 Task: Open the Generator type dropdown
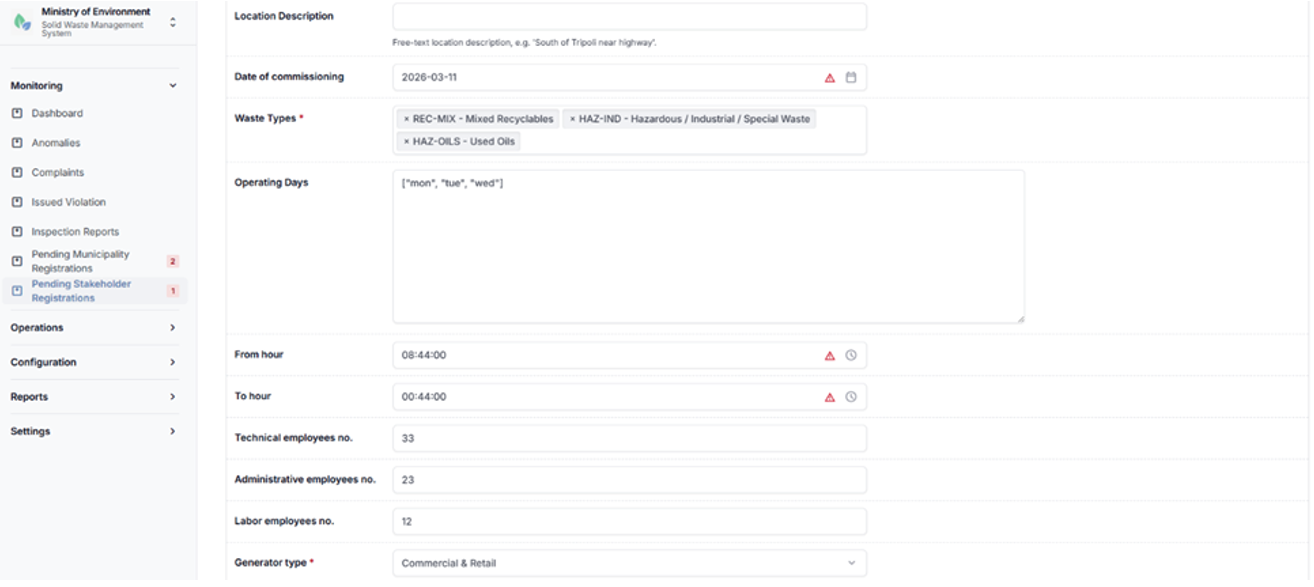tap(630, 563)
